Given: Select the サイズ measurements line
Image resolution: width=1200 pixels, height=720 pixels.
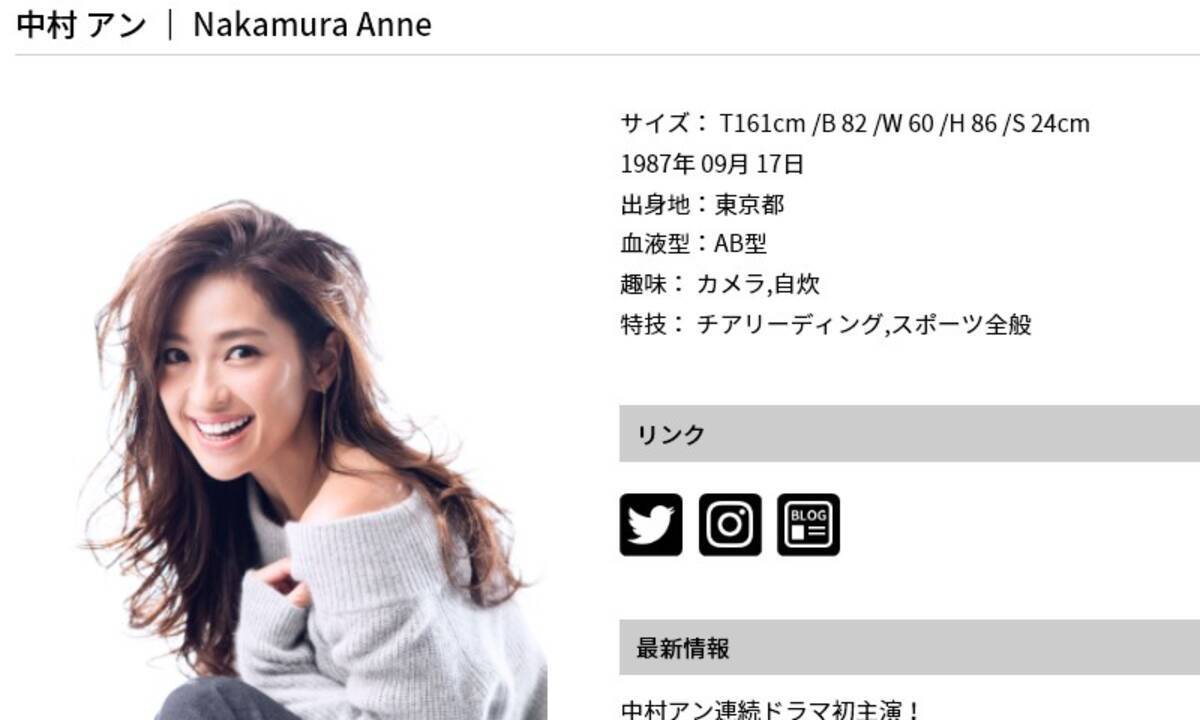Looking at the screenshot, I should click(855, 123).
